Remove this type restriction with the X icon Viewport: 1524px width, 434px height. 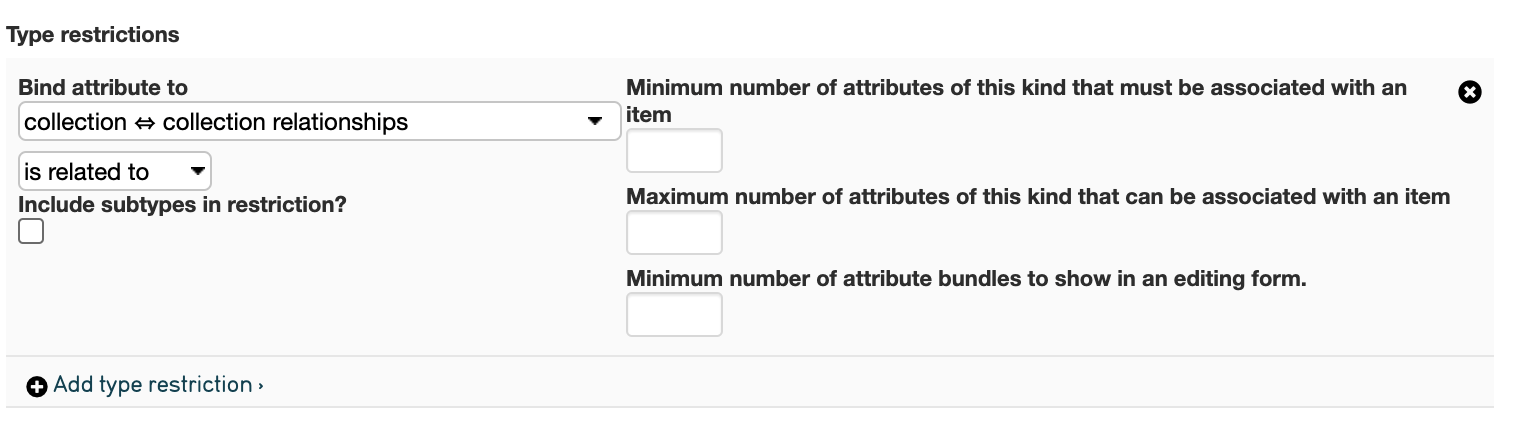point(1469,93)
